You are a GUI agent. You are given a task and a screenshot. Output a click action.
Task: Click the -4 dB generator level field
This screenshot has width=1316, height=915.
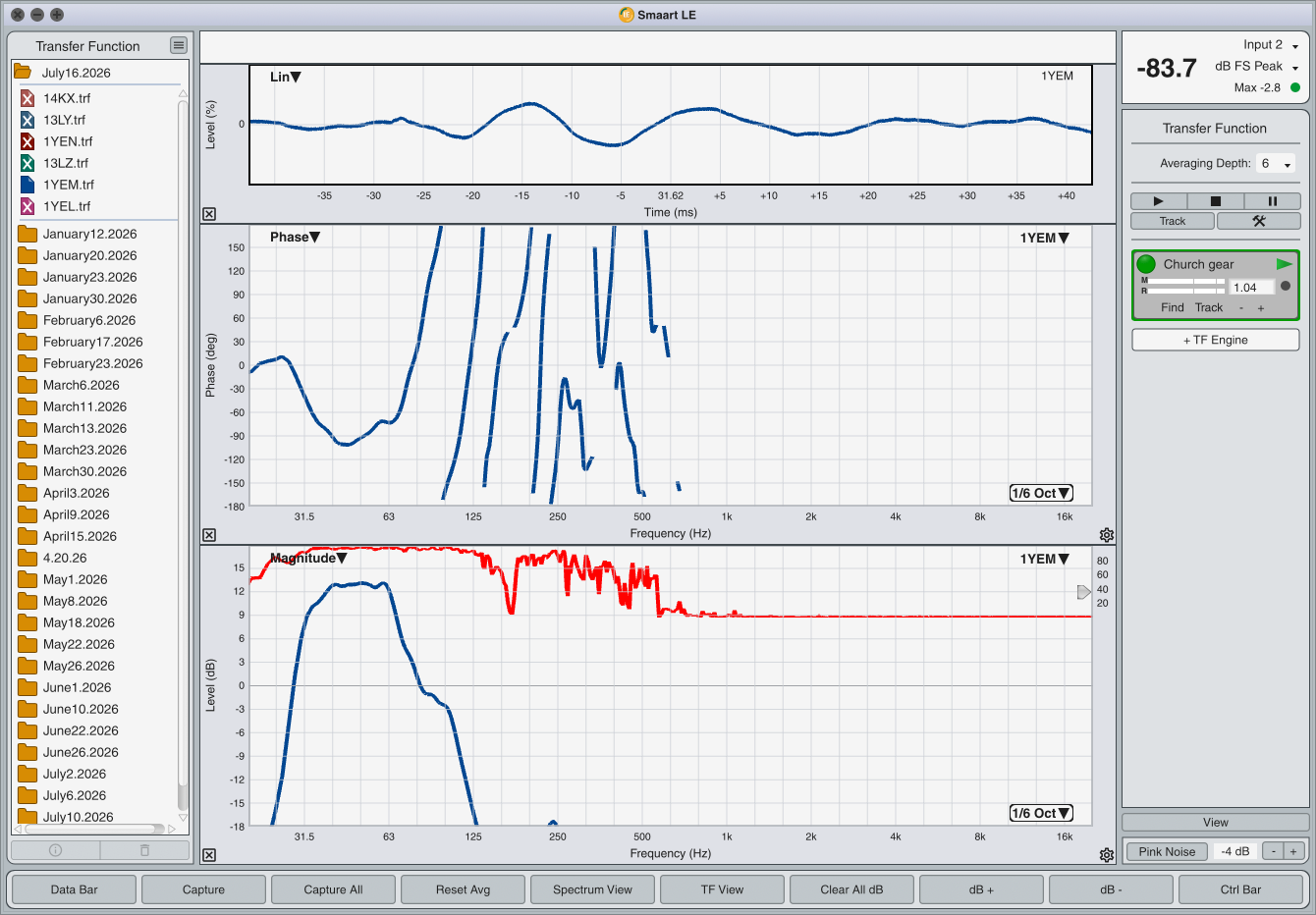[1235, 851]
